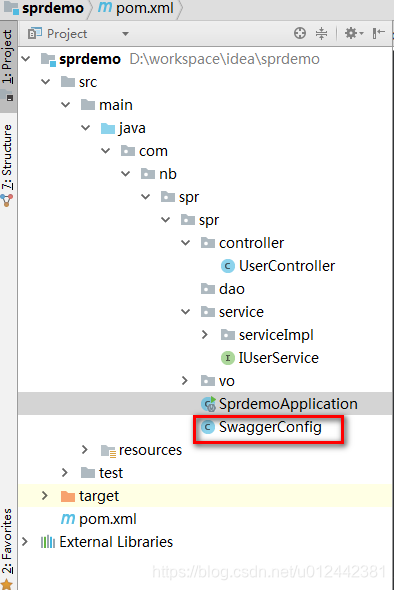
Task: Collapse the controller package chevron
Action: 186,243
